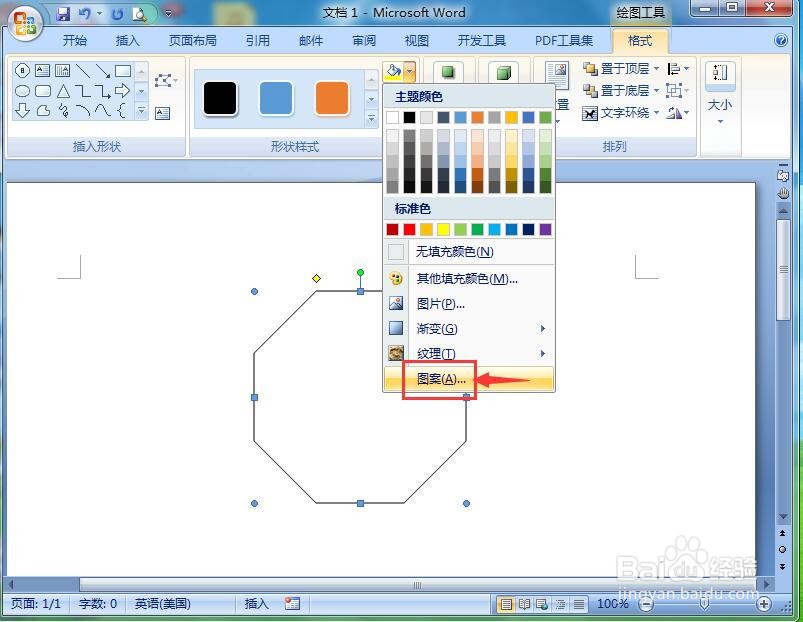Click the 文字环绕 text wrapping icon
Viewport: 803px width, 622px height.
pos(591,113)
